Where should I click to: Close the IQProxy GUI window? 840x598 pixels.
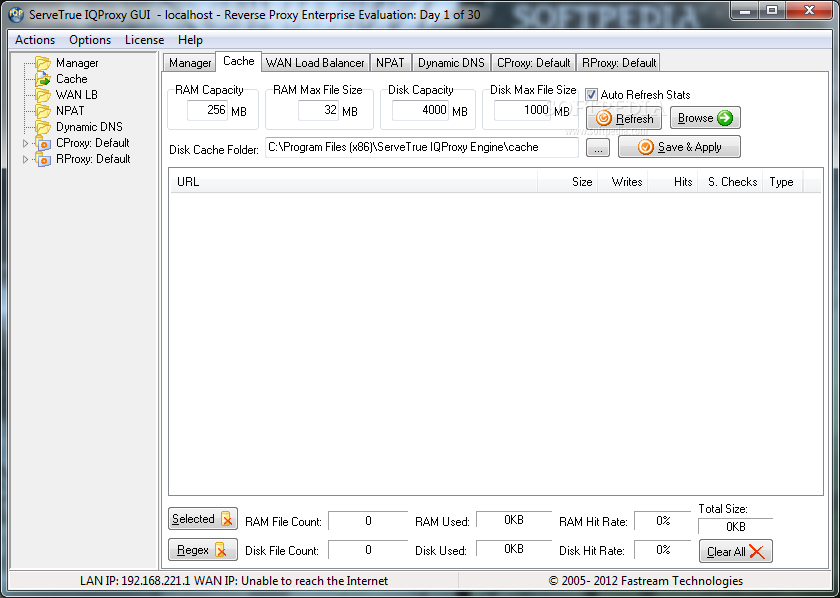(809, 10)
